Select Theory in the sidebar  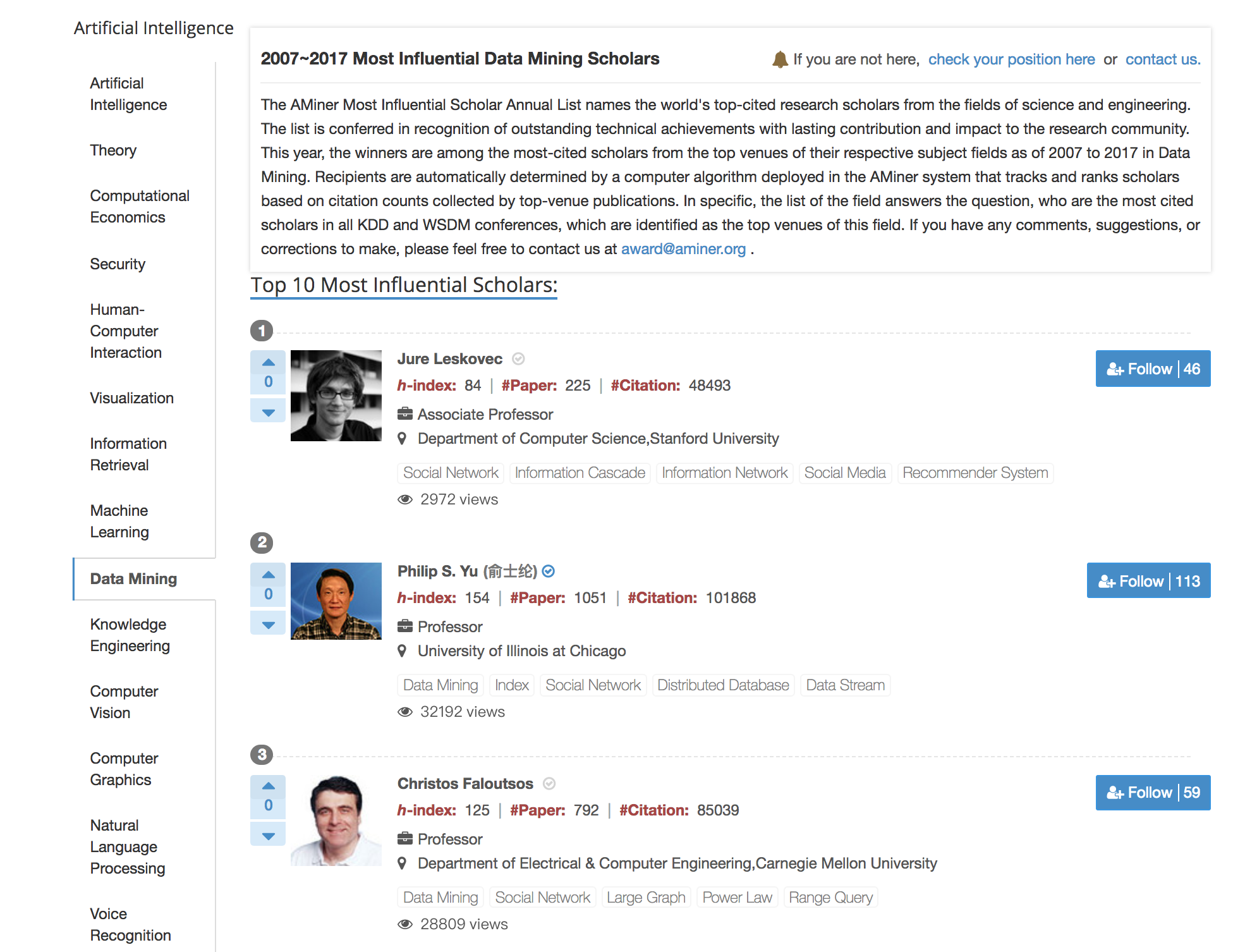pyautogui.click(x=113, y=150)
